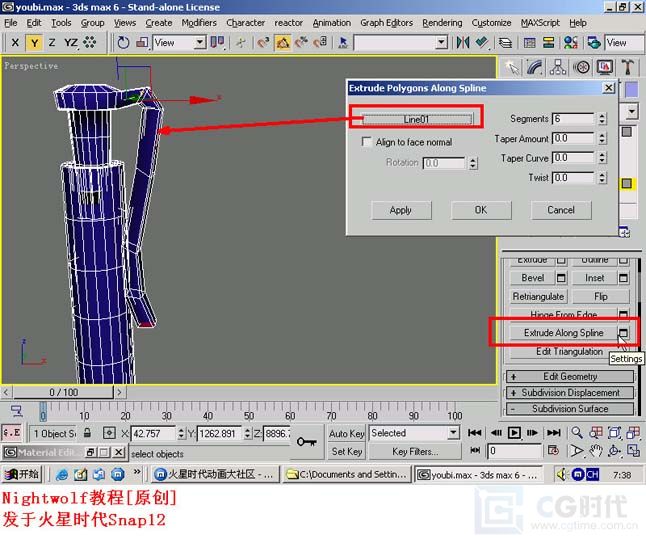Click the Line01 pick spline button
Viewport: 646px width, 539px height.
click(417, 119)
